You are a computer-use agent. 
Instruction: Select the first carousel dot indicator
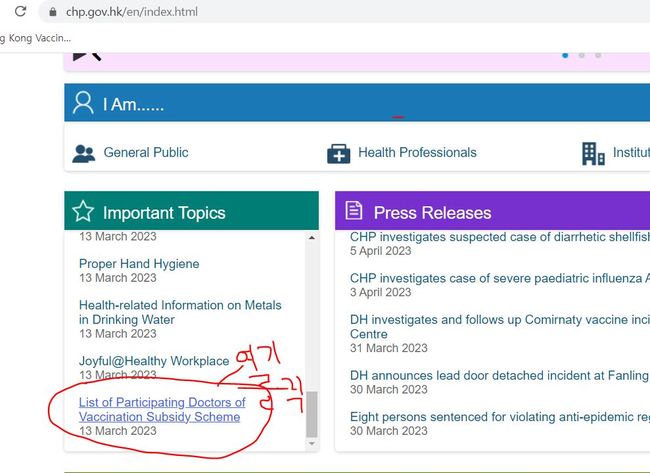(565, 55)
